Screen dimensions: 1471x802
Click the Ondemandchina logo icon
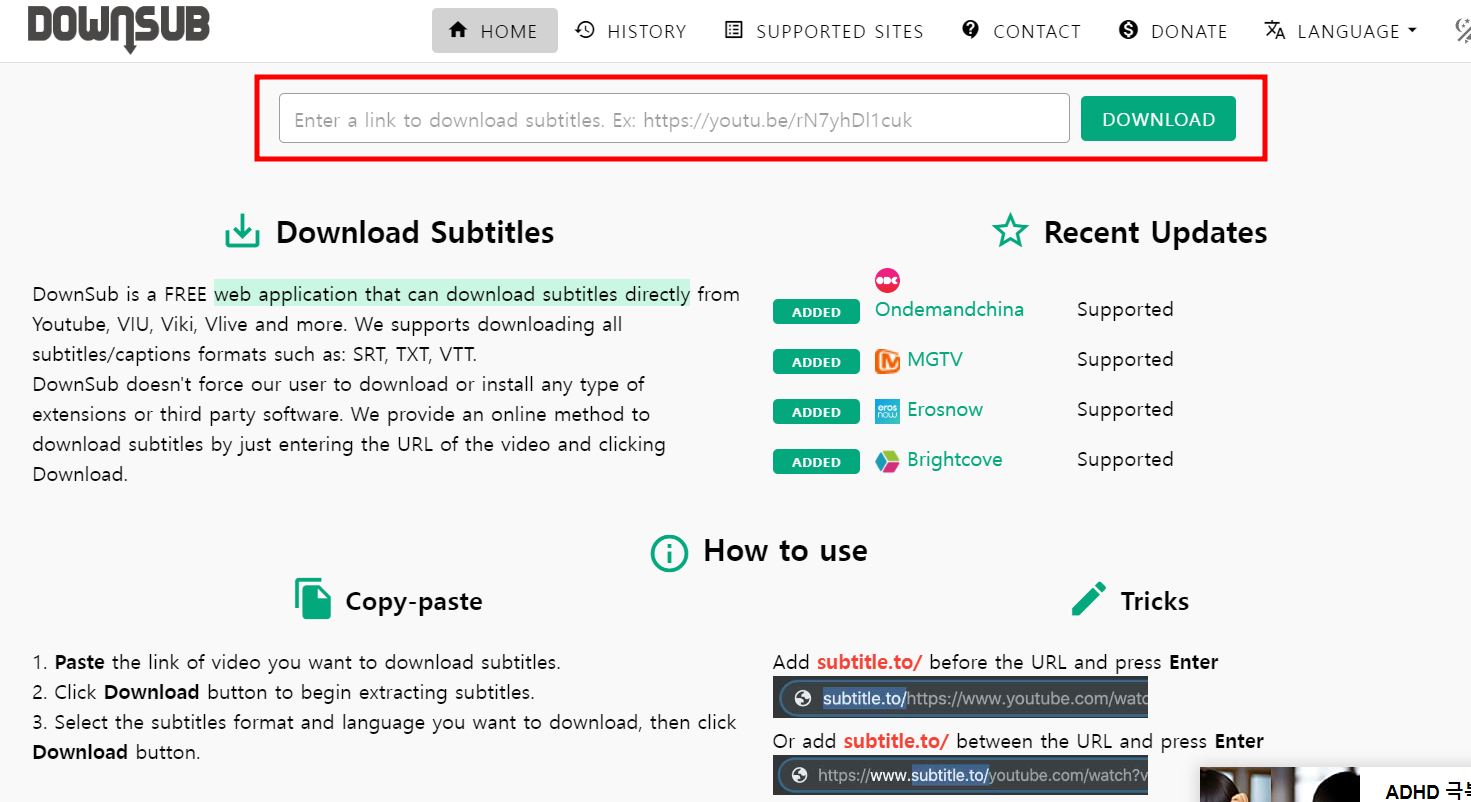click(887, 280)
